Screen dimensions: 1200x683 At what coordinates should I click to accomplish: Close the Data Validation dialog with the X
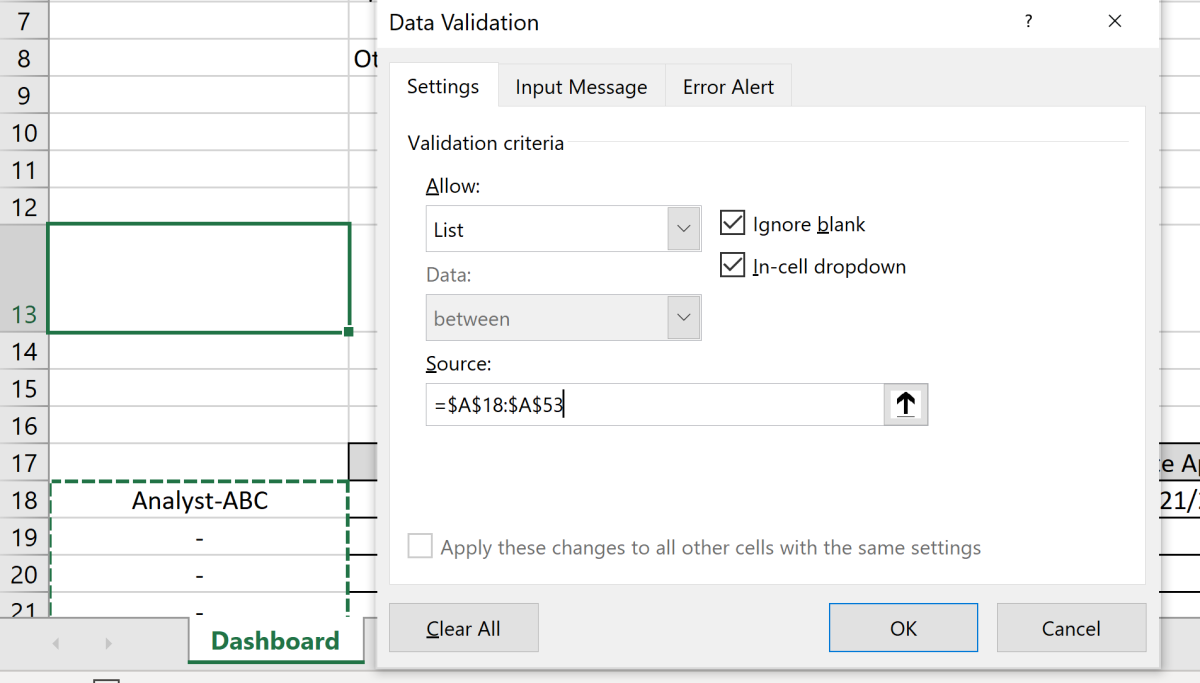(1115, 20)
